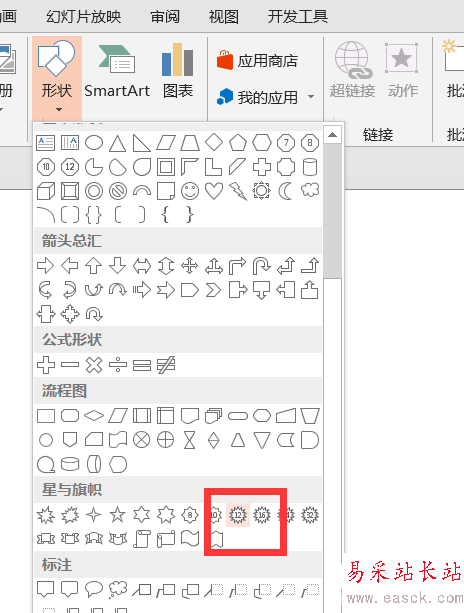Click the shapes gallery scroll-up arrow
Image resolution: width=464 pixels, height=613 pixels.
333,135
